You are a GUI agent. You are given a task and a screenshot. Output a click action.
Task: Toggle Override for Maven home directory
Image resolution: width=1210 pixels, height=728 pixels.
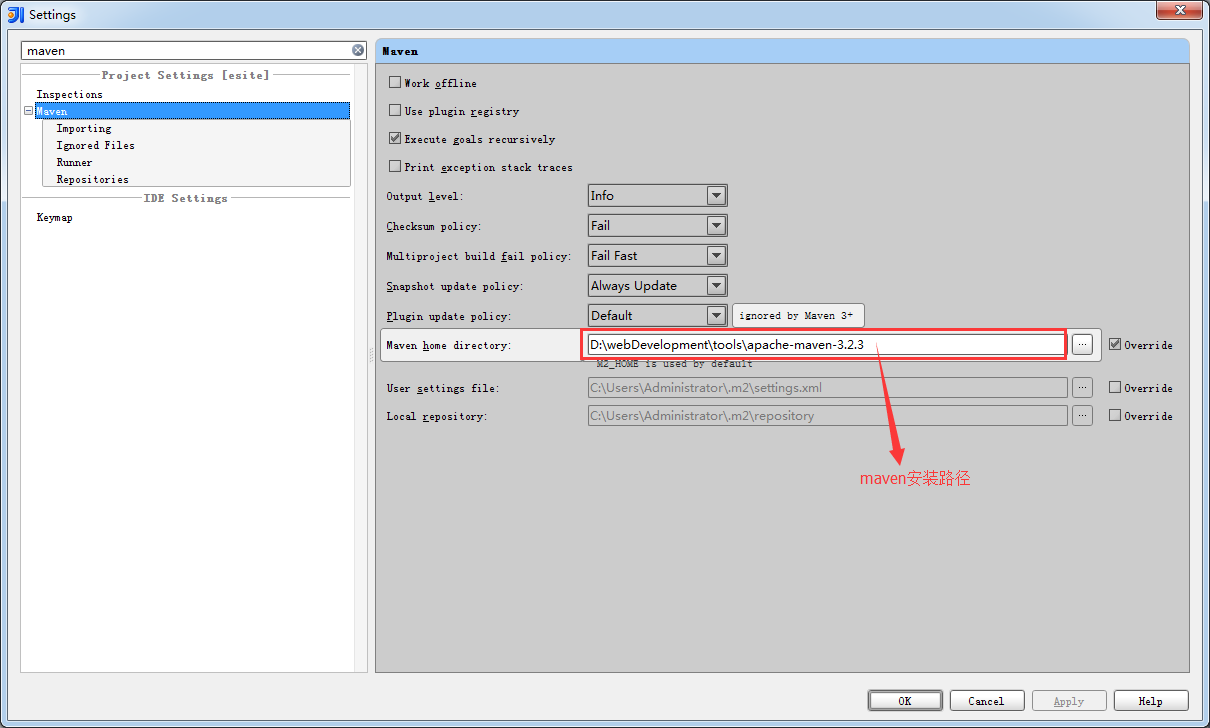[x=1115, y=344]
